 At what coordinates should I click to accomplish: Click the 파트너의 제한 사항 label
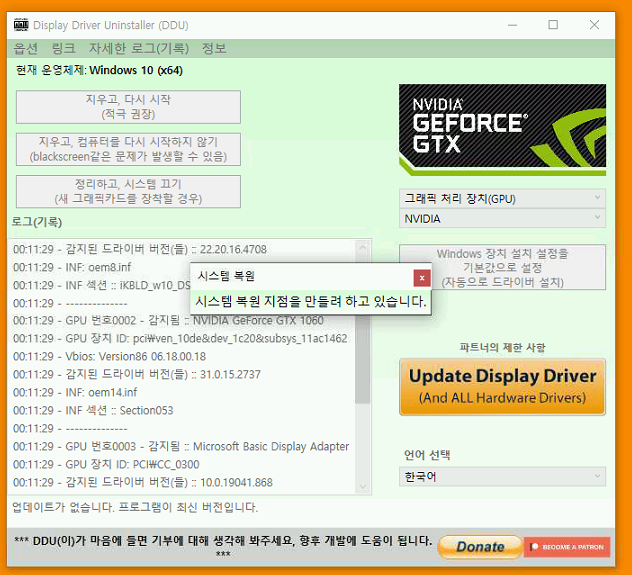coord(502,347)
